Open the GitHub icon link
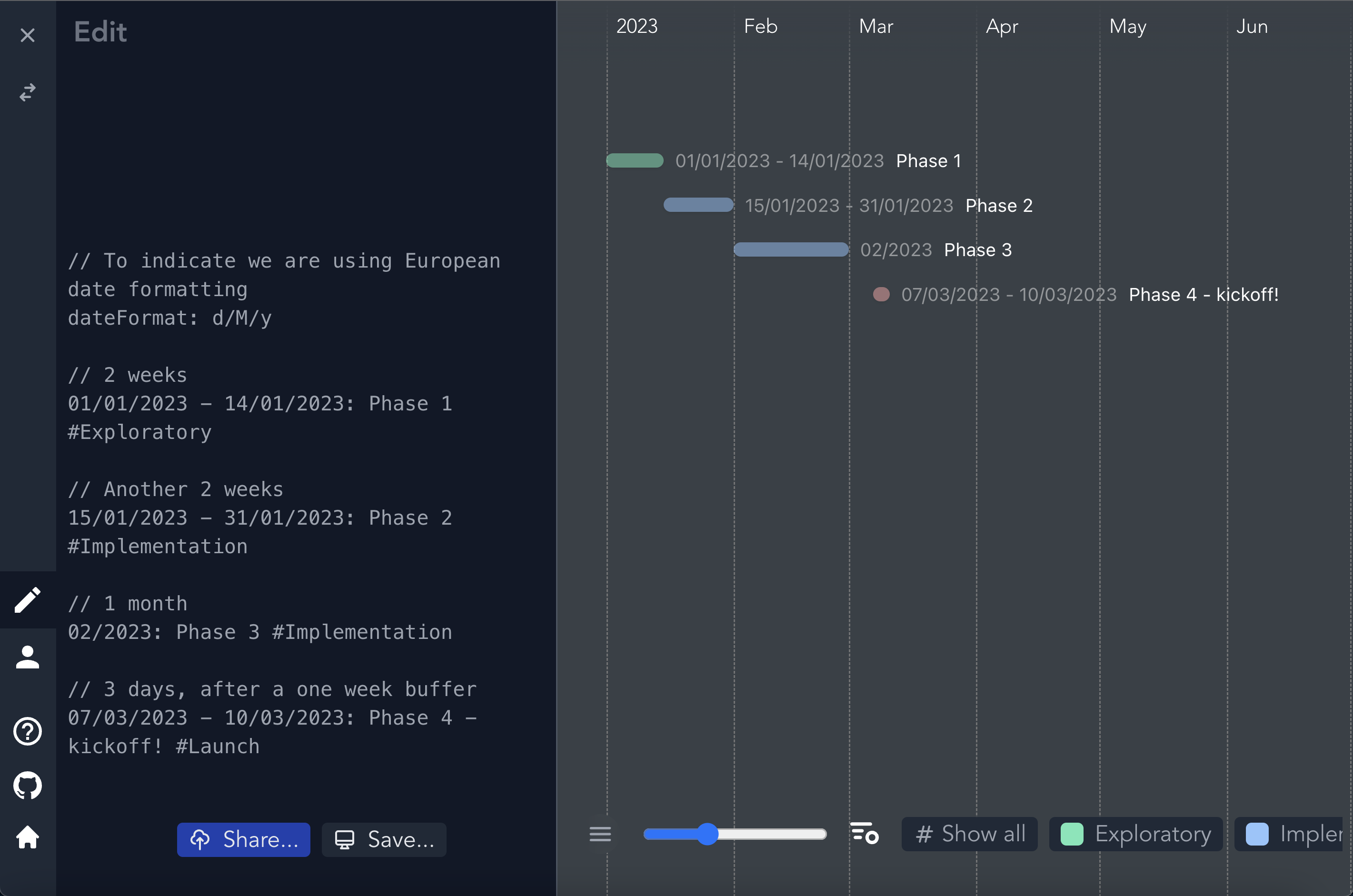The width and height of the screenshot is (1353, 896). tap(28, 786)
